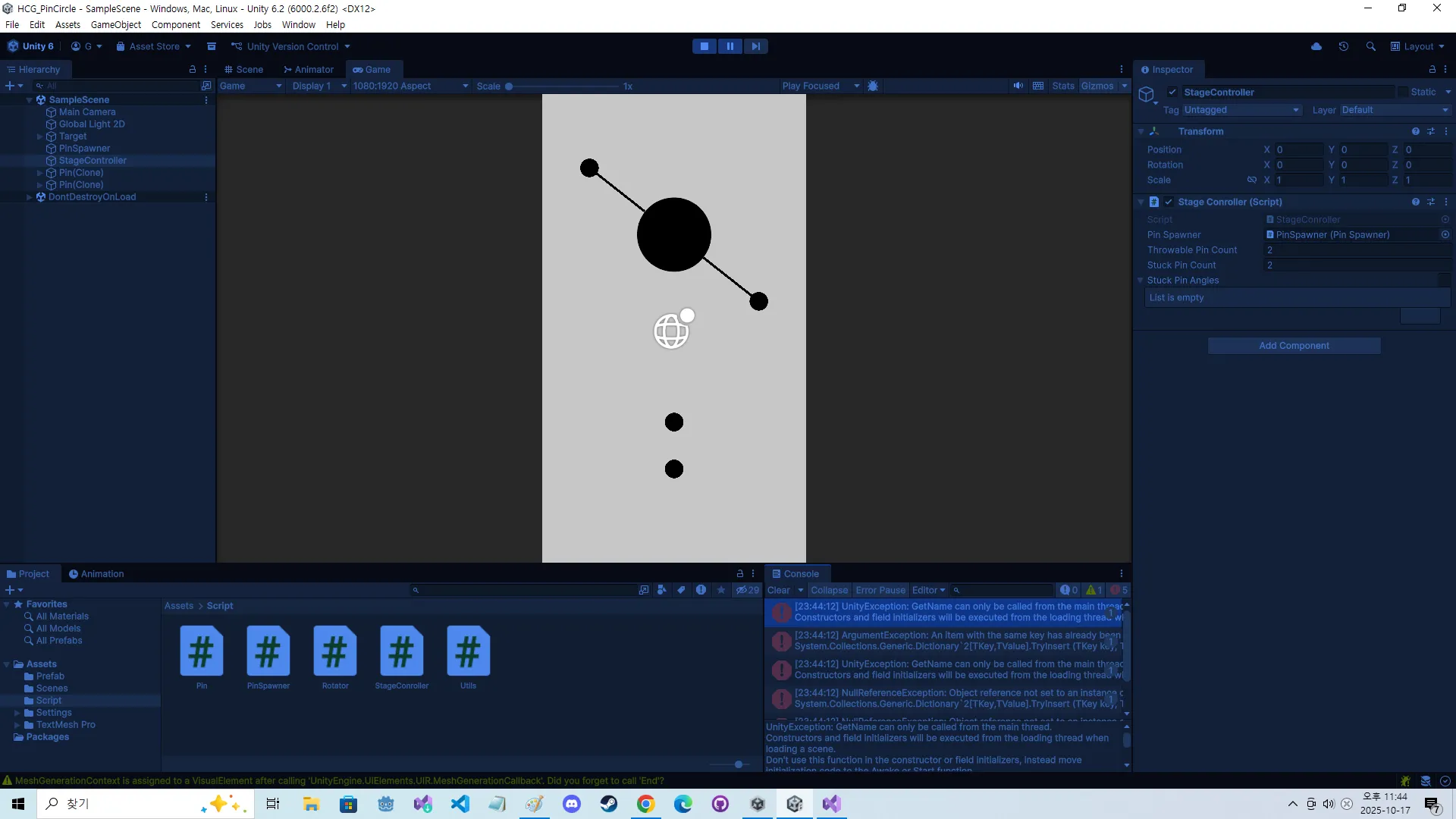The height and width of the screenshot is (819, 1456).
Task: Open the GameObject menu
Action: 115,24
